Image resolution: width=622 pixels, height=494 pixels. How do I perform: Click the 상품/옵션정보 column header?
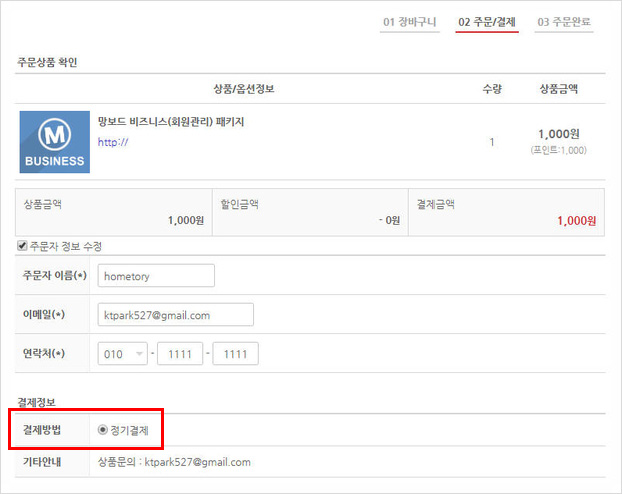pos(244,88)
